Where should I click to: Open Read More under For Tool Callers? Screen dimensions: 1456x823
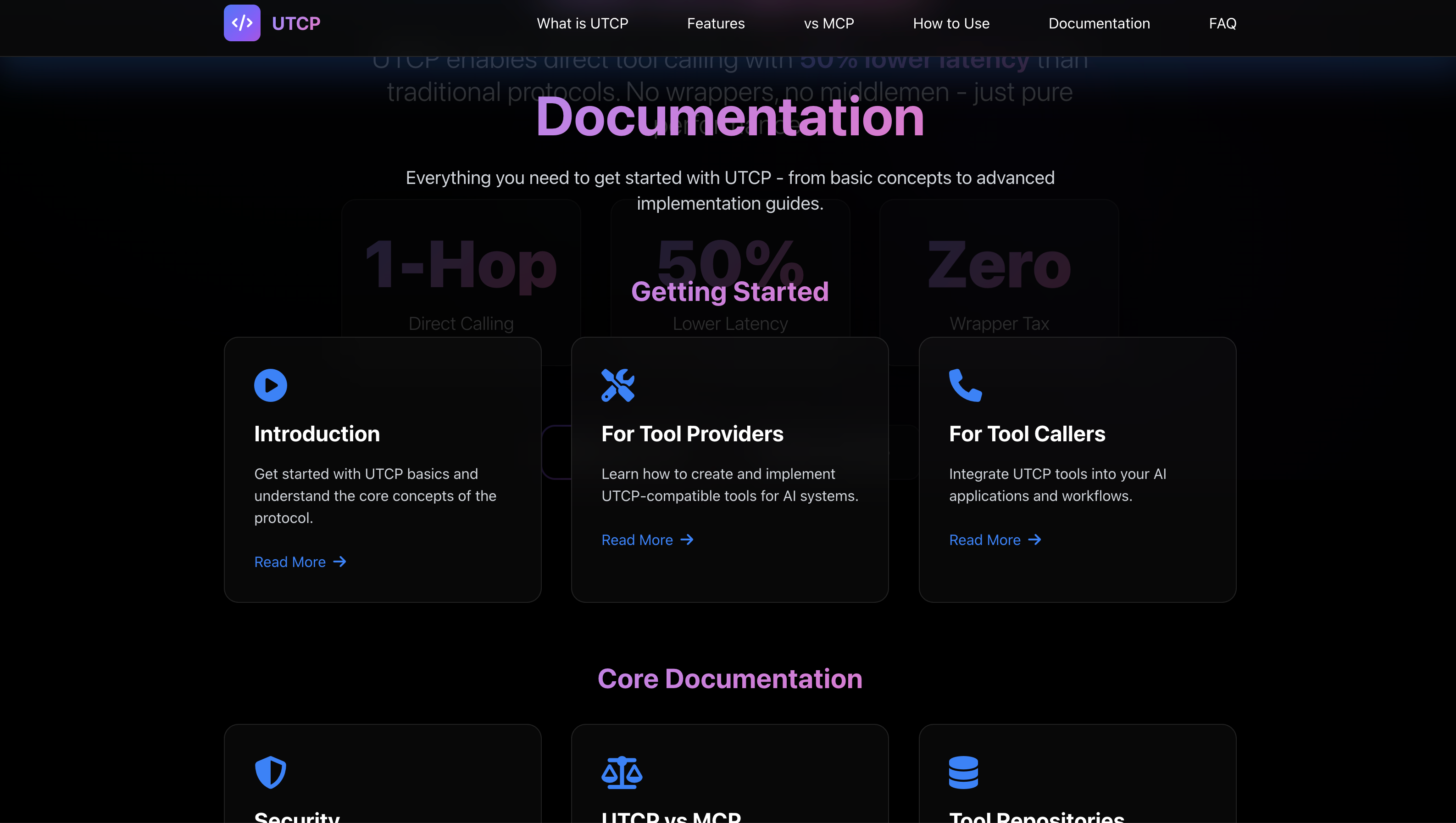[995, 540]
